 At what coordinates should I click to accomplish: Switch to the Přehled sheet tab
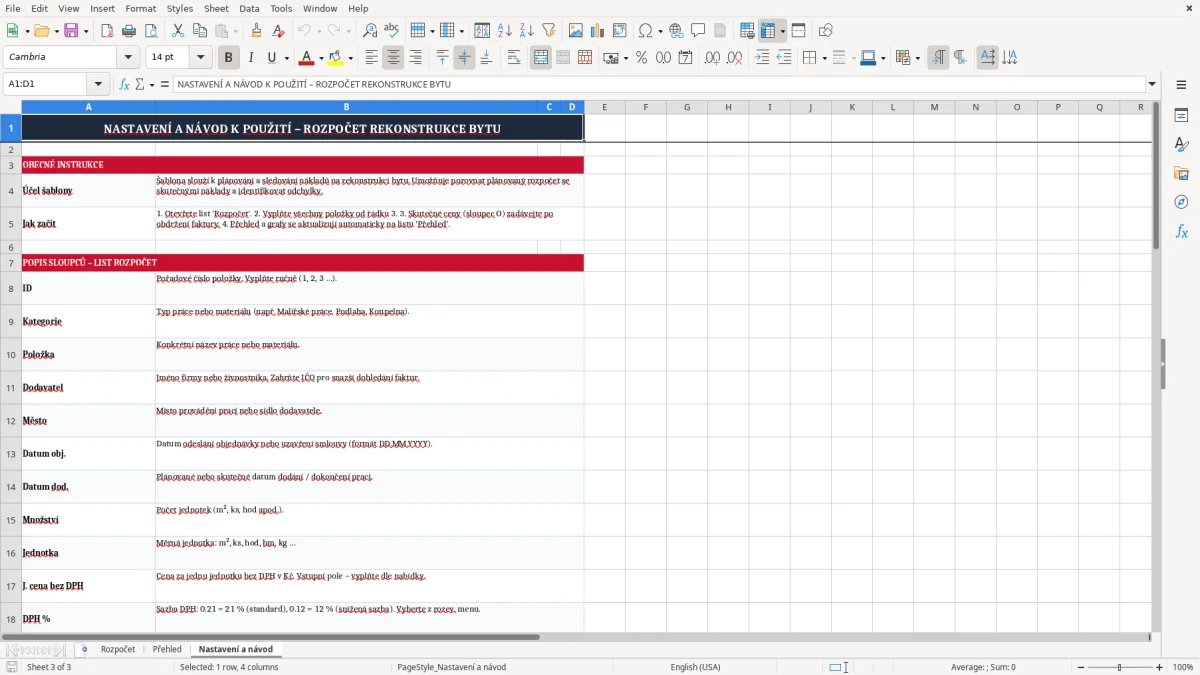pyautogui.click(x=167, y=649)
